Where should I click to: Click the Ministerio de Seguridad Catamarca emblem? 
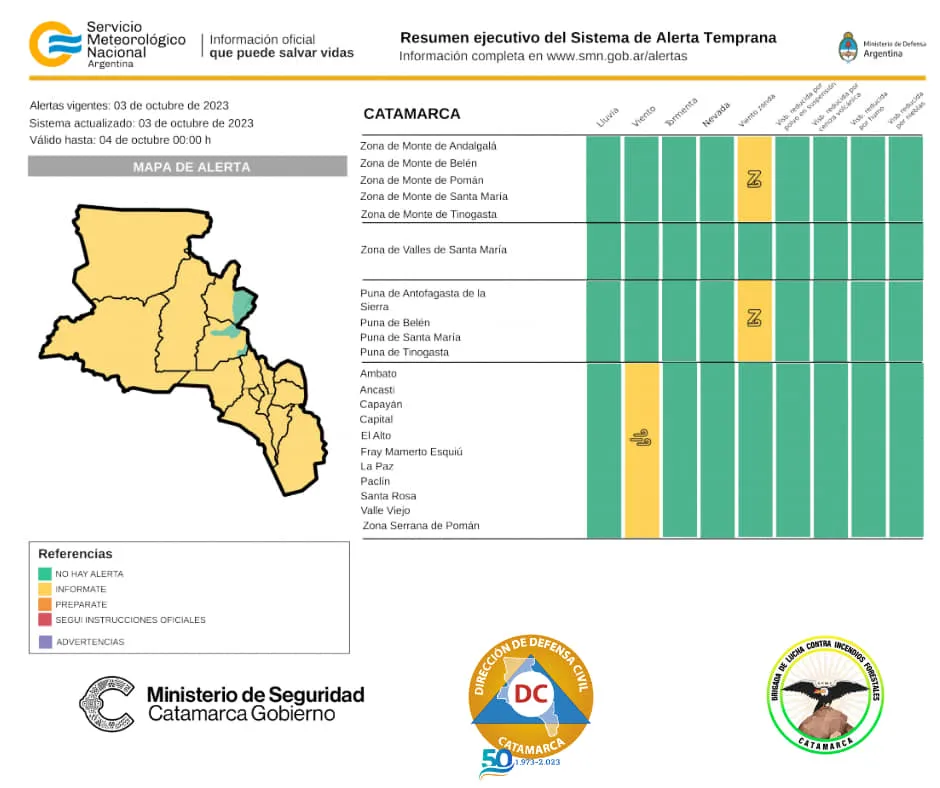tap(107, 704)
